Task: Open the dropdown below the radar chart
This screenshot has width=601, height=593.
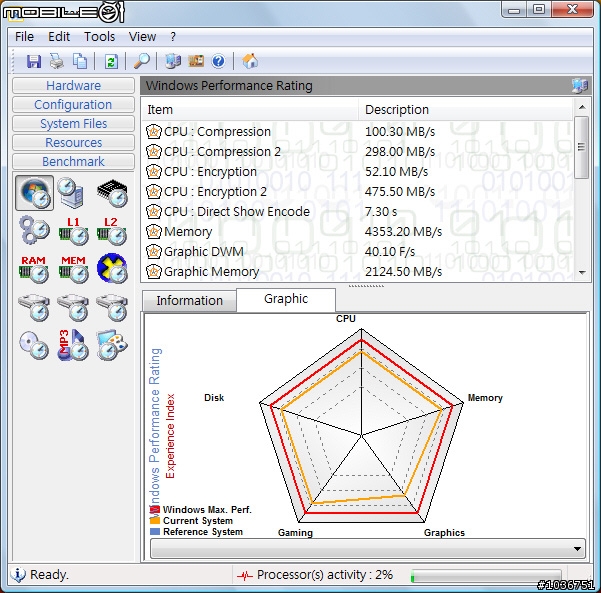Action: coord(368,549)
